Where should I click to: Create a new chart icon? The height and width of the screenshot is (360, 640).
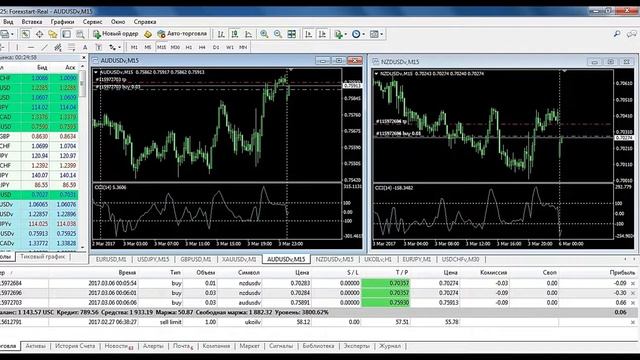pyautogui.click(x=4, y=34)
